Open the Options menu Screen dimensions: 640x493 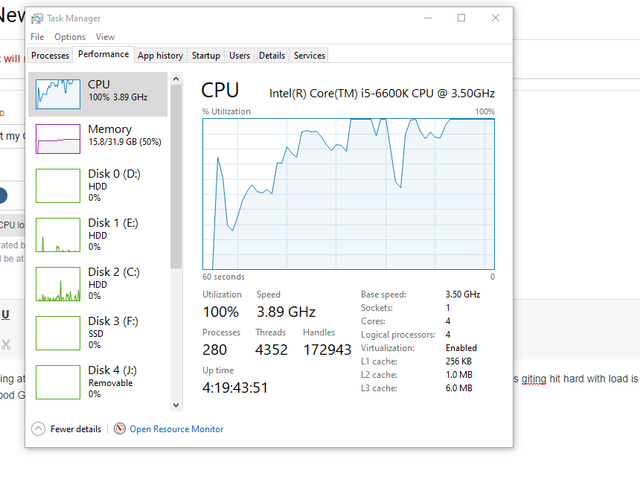(70, 37)
